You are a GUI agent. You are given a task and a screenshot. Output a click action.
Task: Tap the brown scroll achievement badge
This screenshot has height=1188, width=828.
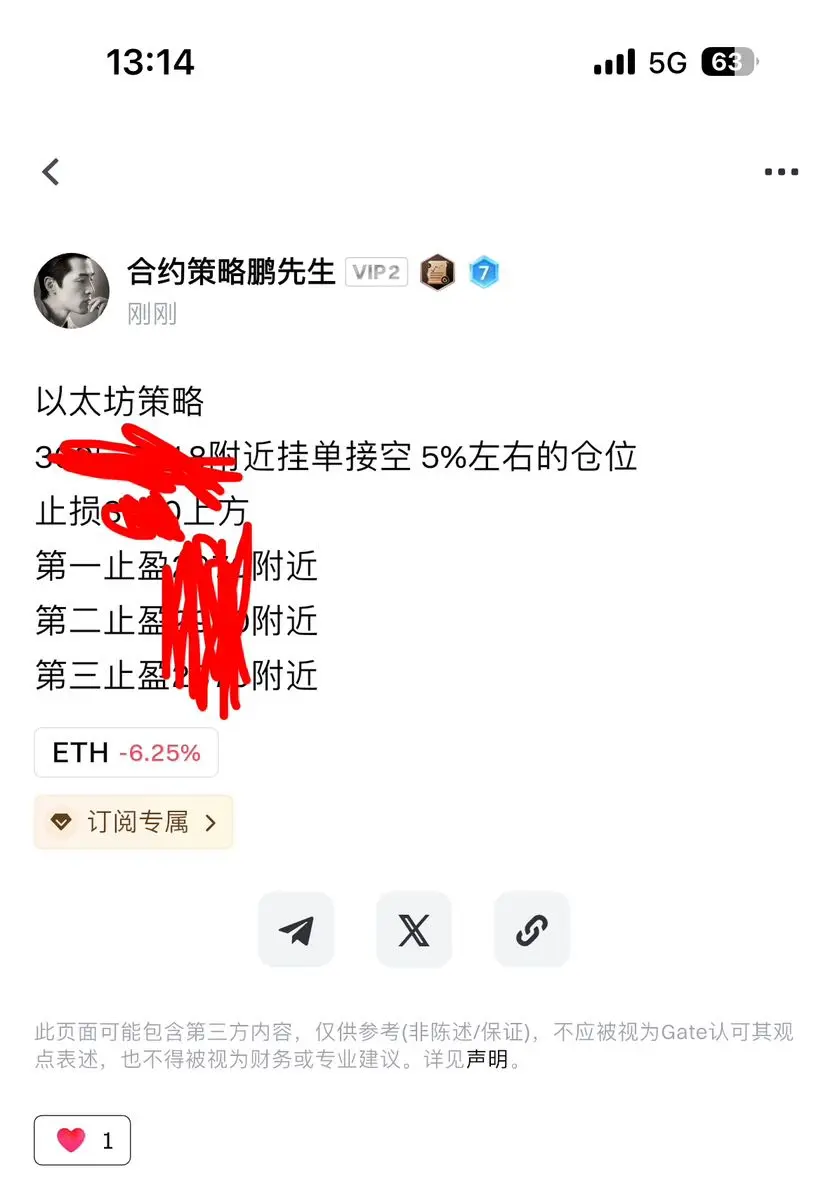click(438, 272)
